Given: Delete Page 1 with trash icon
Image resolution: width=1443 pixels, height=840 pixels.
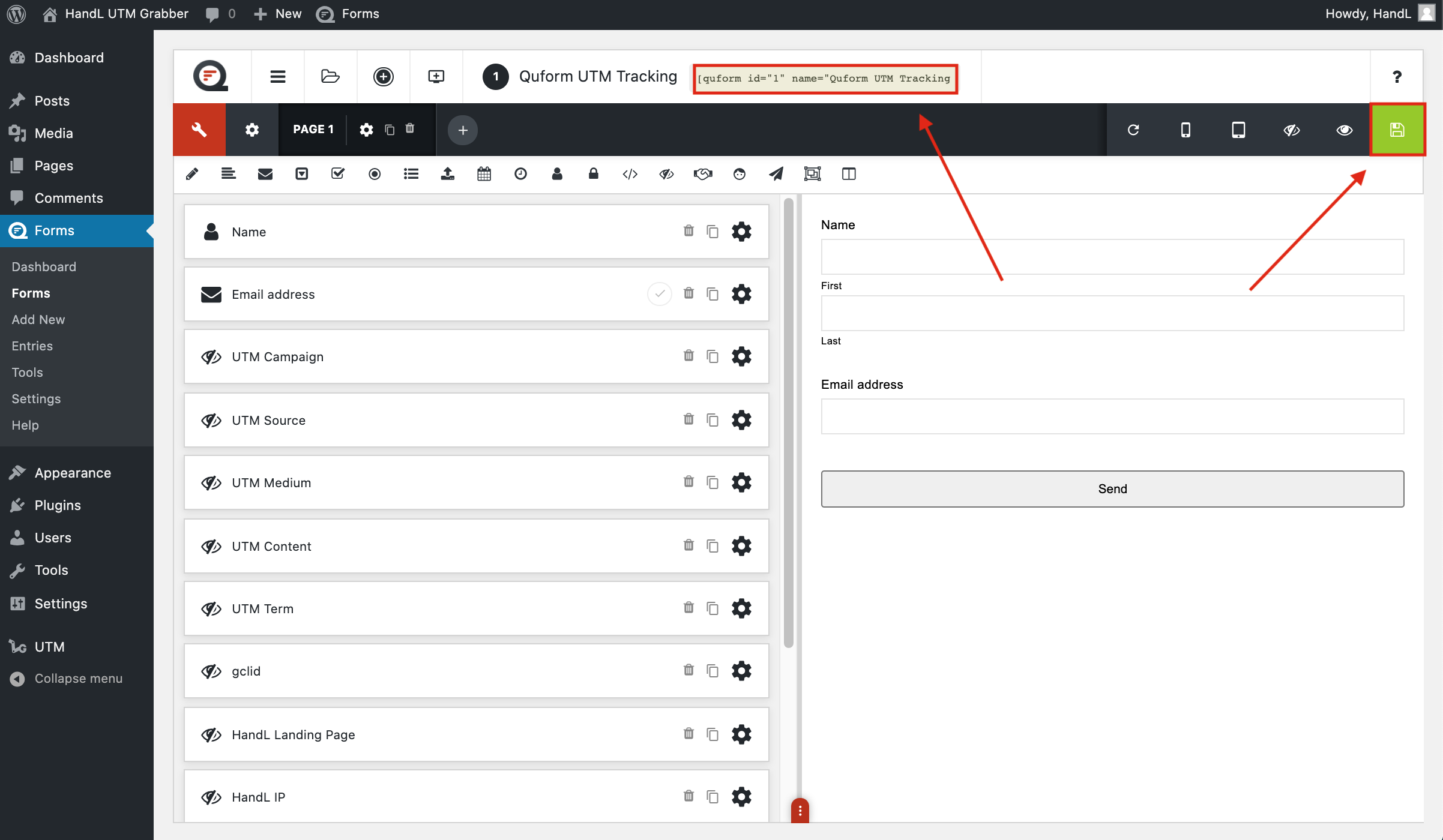Looking at the screenshot, I should [x=410, y=128].
